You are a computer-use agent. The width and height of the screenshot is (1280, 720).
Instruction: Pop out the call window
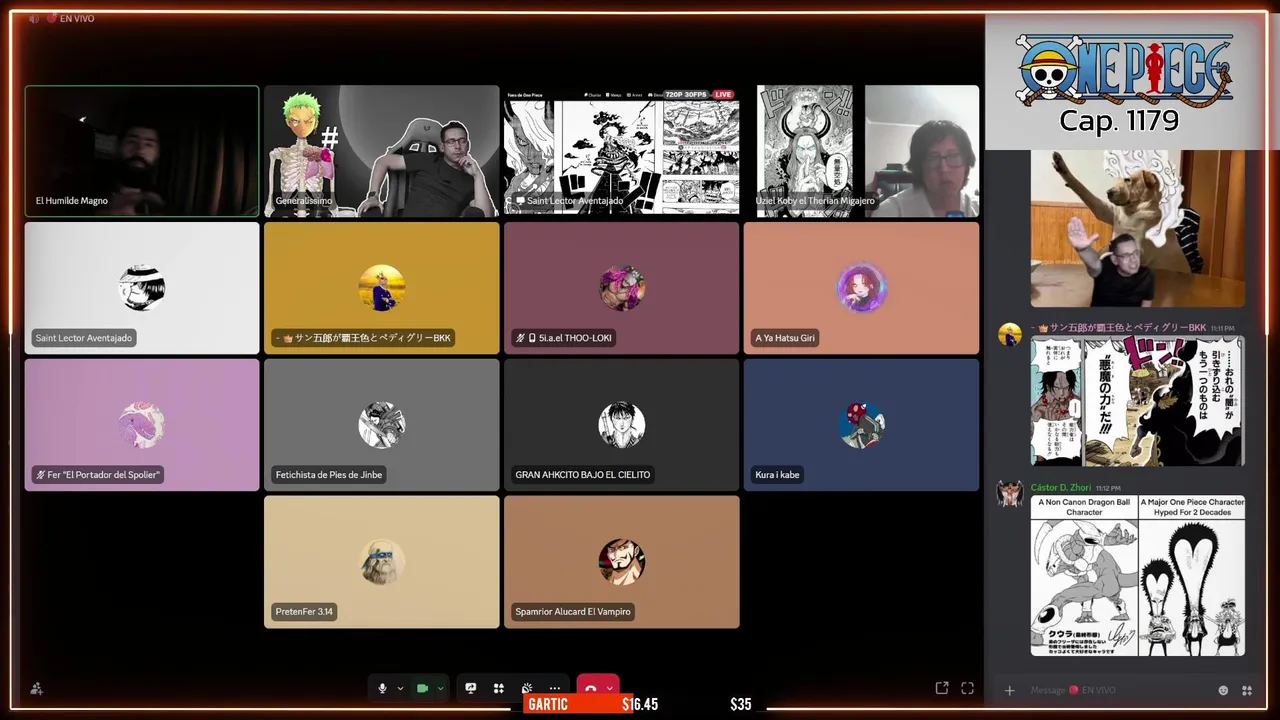coord(941,688)
